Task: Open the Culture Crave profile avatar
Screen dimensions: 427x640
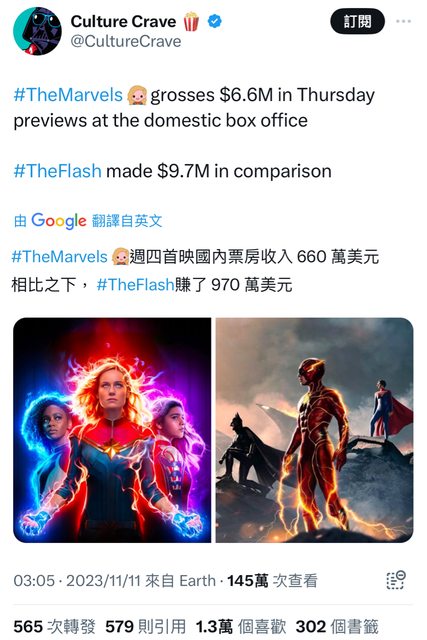Action: coord(37,31)
